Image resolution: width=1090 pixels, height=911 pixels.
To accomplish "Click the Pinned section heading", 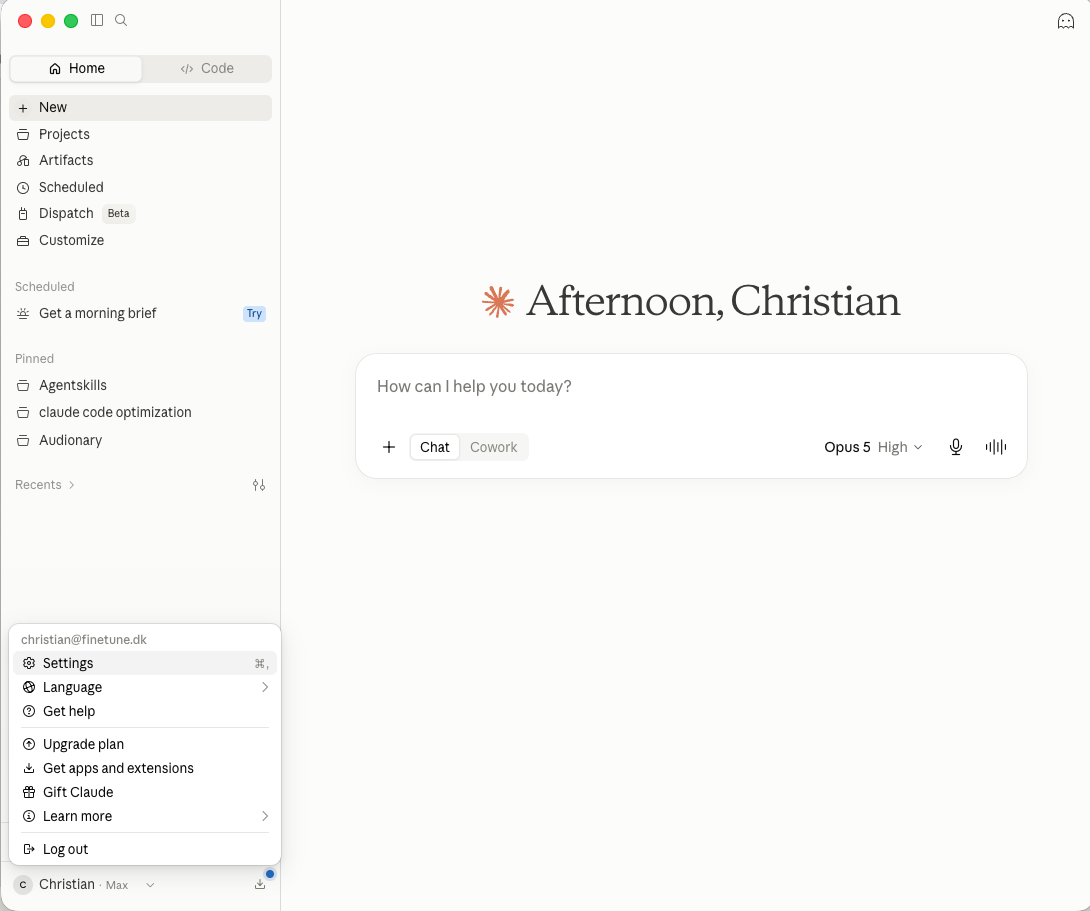I will [34, 359].
